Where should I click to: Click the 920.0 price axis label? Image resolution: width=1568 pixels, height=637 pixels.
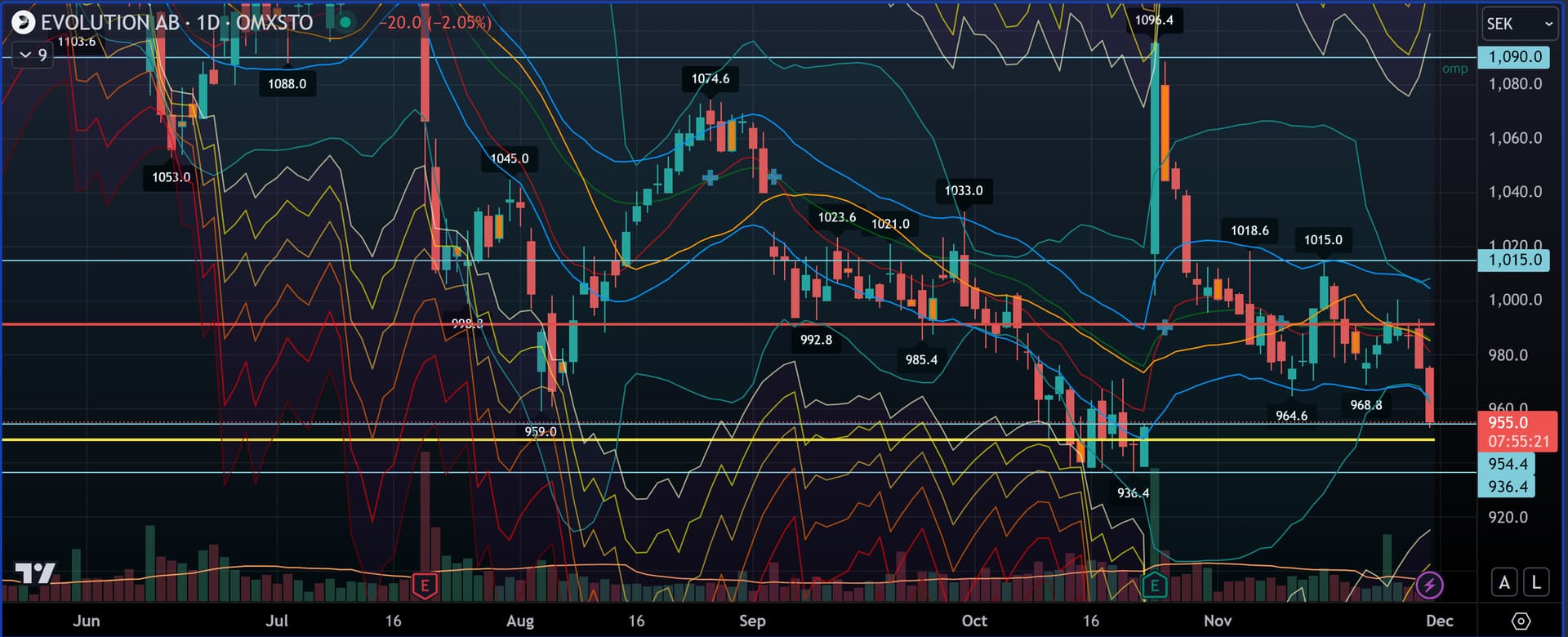coord(1508,517)
